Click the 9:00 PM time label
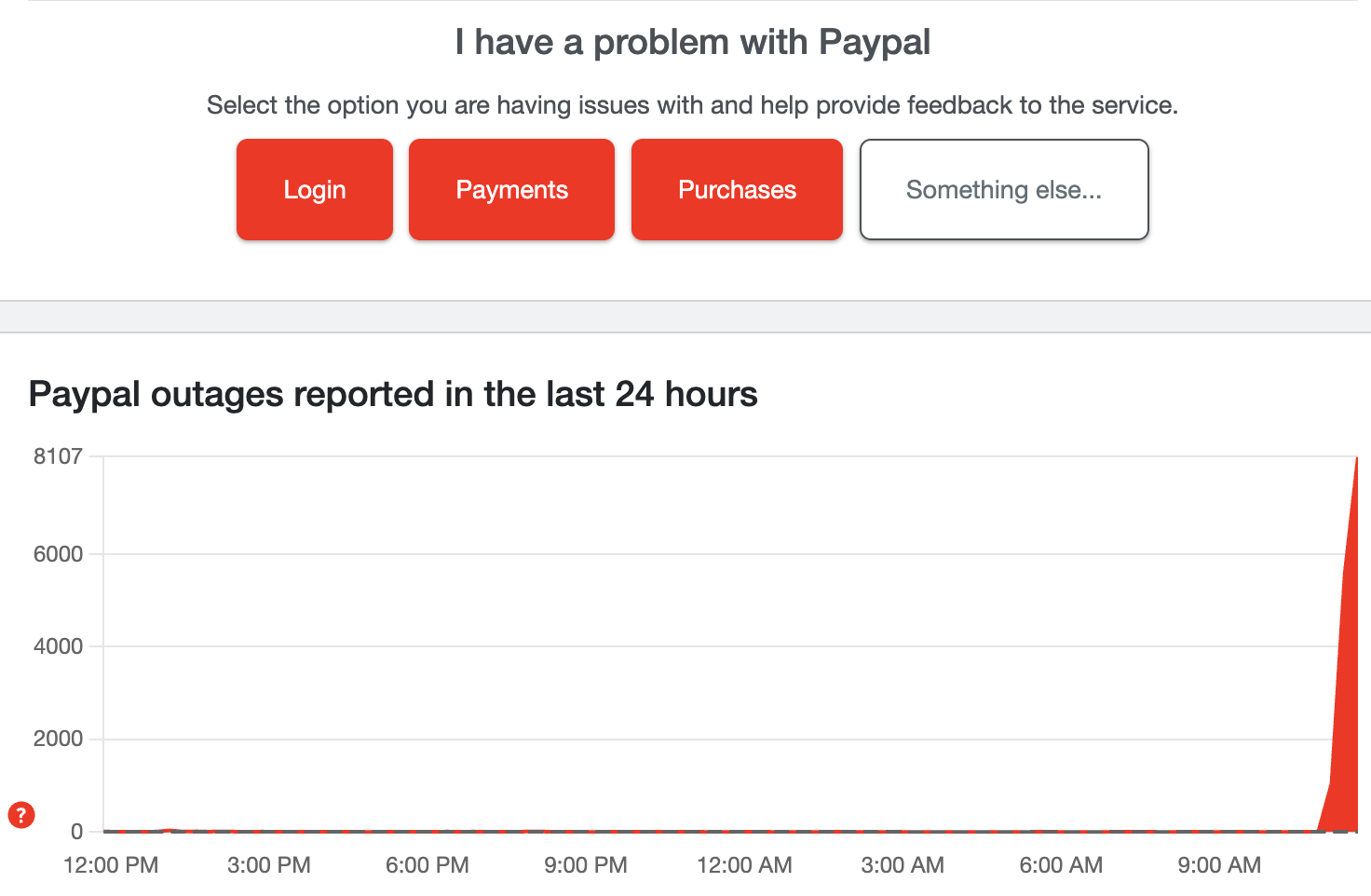 coord(585,864)
